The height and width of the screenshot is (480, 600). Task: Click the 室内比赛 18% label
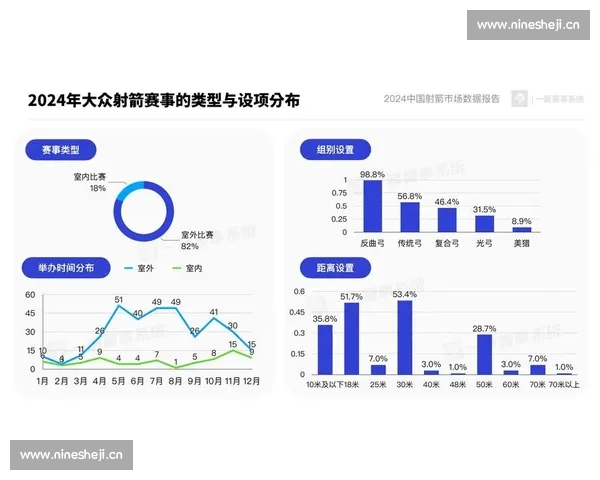[90, 182]
